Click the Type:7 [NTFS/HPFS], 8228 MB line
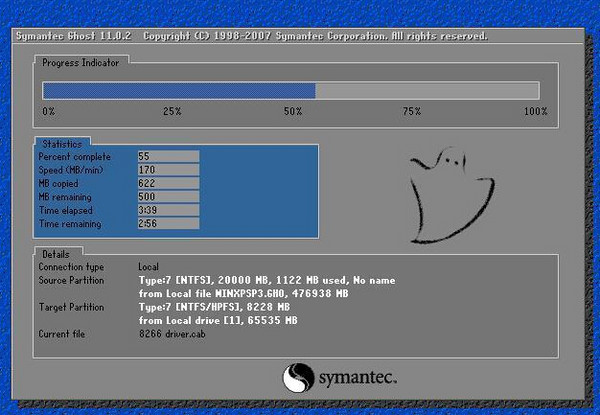The height and width of the screenshot is (415, 600). (214, 307)
